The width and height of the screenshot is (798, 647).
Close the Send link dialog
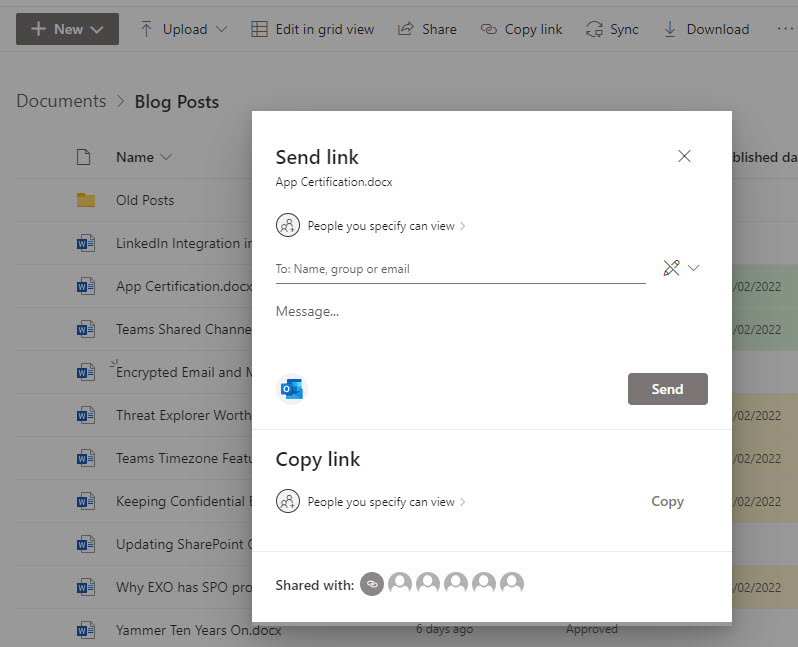684,156
